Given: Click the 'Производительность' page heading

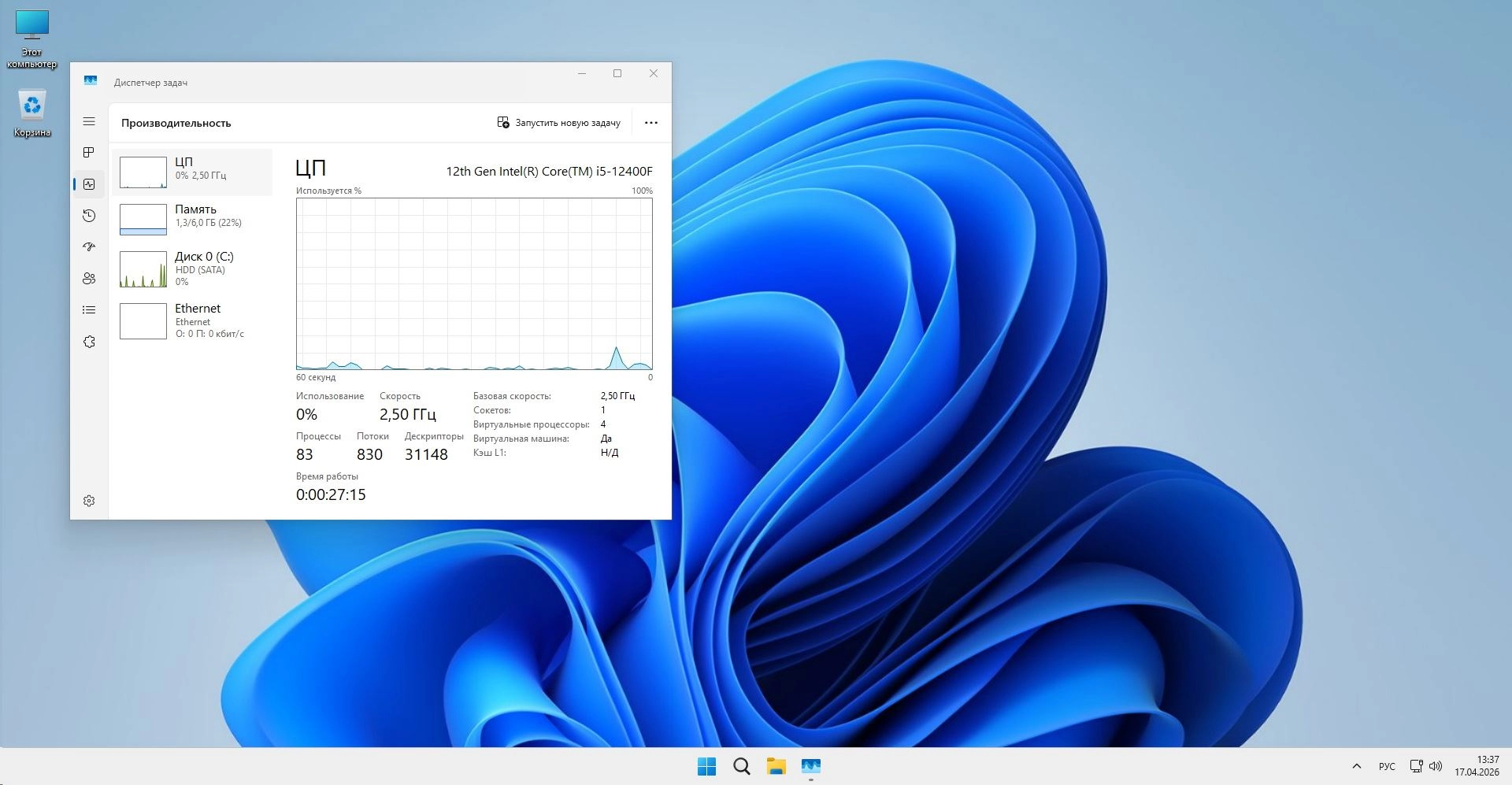Looking at the screenshot, I should pos(176,123).
